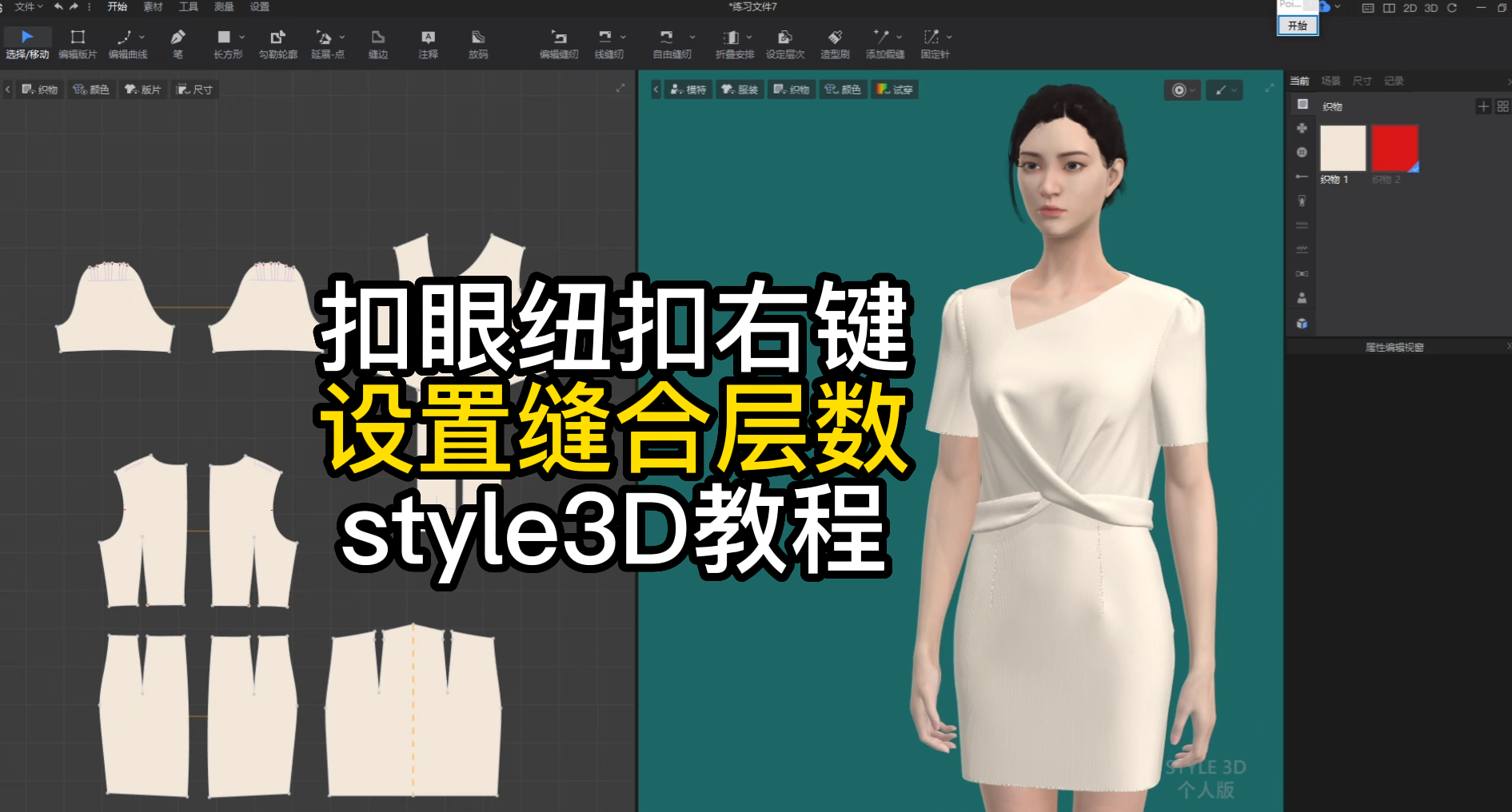Toggle the split-window layout icon
Image resolution: width=1512 pixels, height=812 pixels.
(x=1390, y=7)
